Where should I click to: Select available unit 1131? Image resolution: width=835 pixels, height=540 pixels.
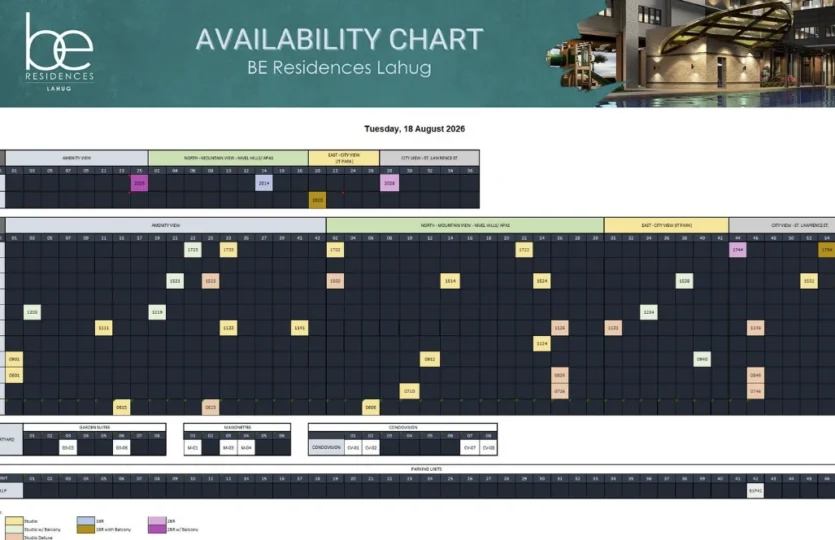pos(613,328)
